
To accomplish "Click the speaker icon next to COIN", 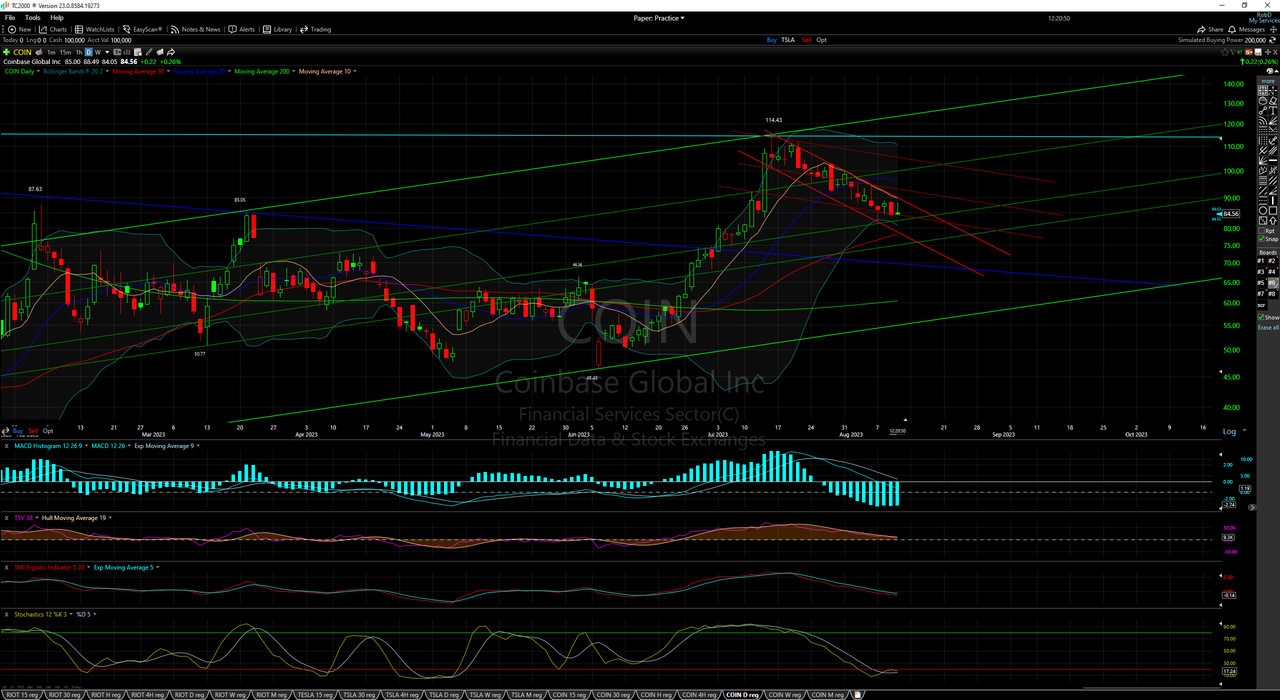I will pos(39,52).
